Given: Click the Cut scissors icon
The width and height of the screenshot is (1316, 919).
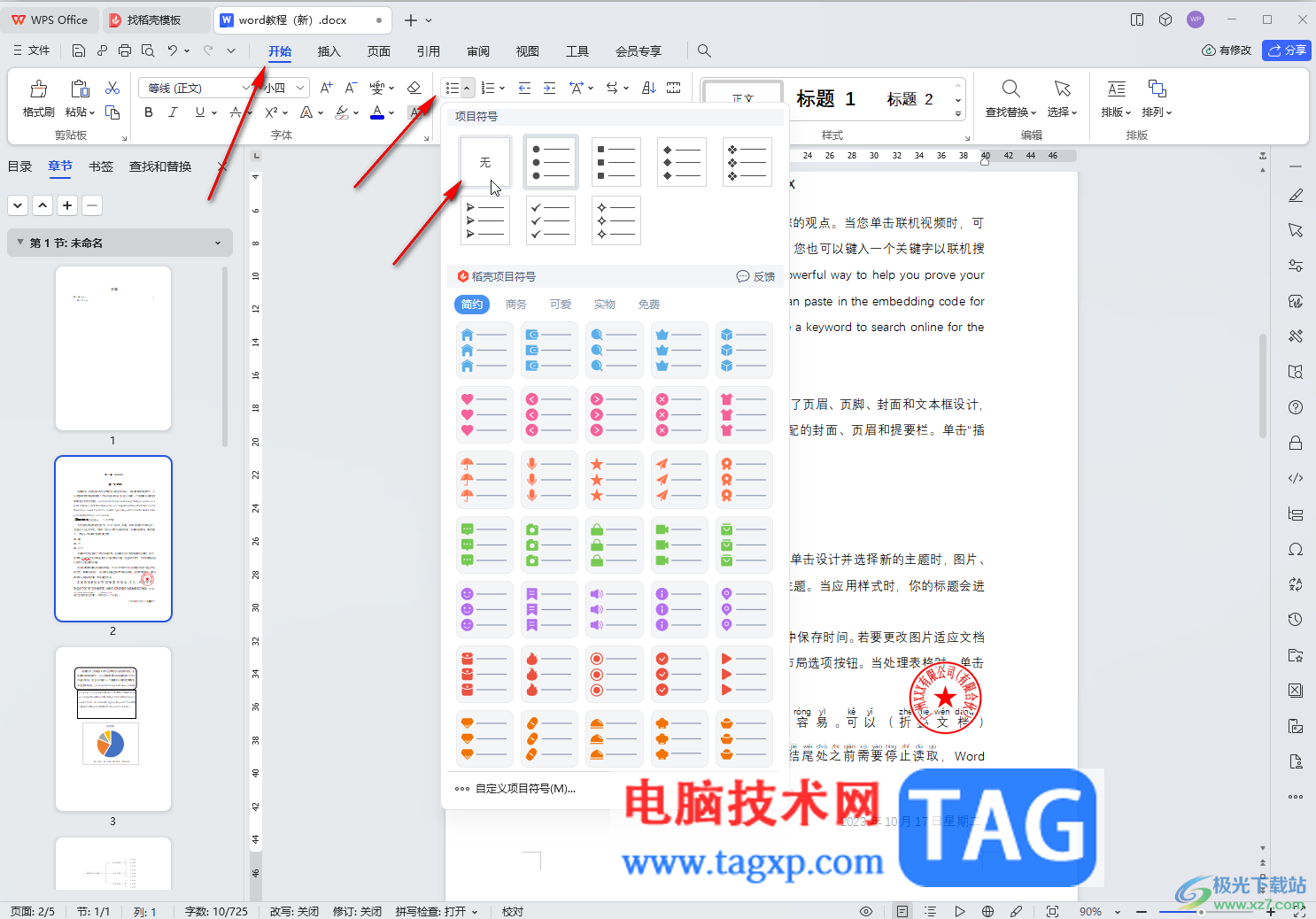Looking at the screenshot, I should pyautogui.click(x=112, y=88).
